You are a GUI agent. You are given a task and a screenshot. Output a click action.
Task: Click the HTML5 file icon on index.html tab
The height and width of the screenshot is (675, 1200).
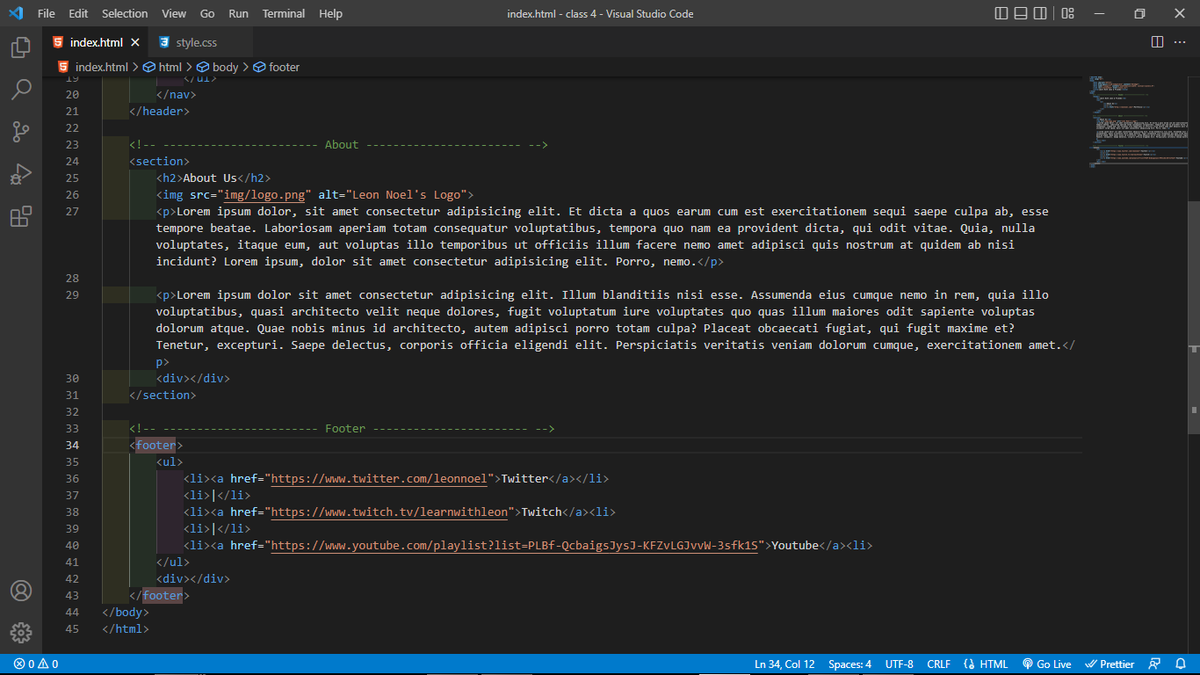coord(59,43)
